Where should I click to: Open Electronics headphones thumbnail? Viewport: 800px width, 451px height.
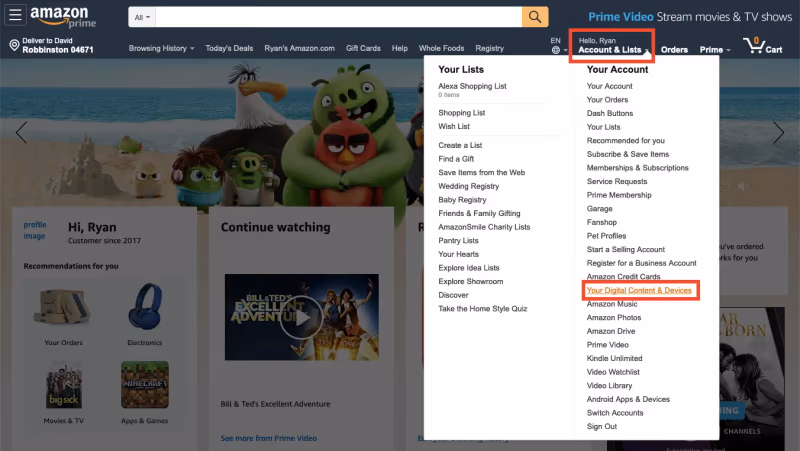[145, 306]
